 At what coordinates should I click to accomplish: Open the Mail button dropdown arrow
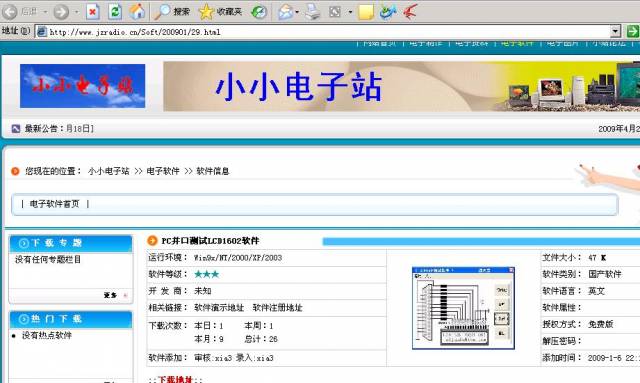click(x=297, y=12)
